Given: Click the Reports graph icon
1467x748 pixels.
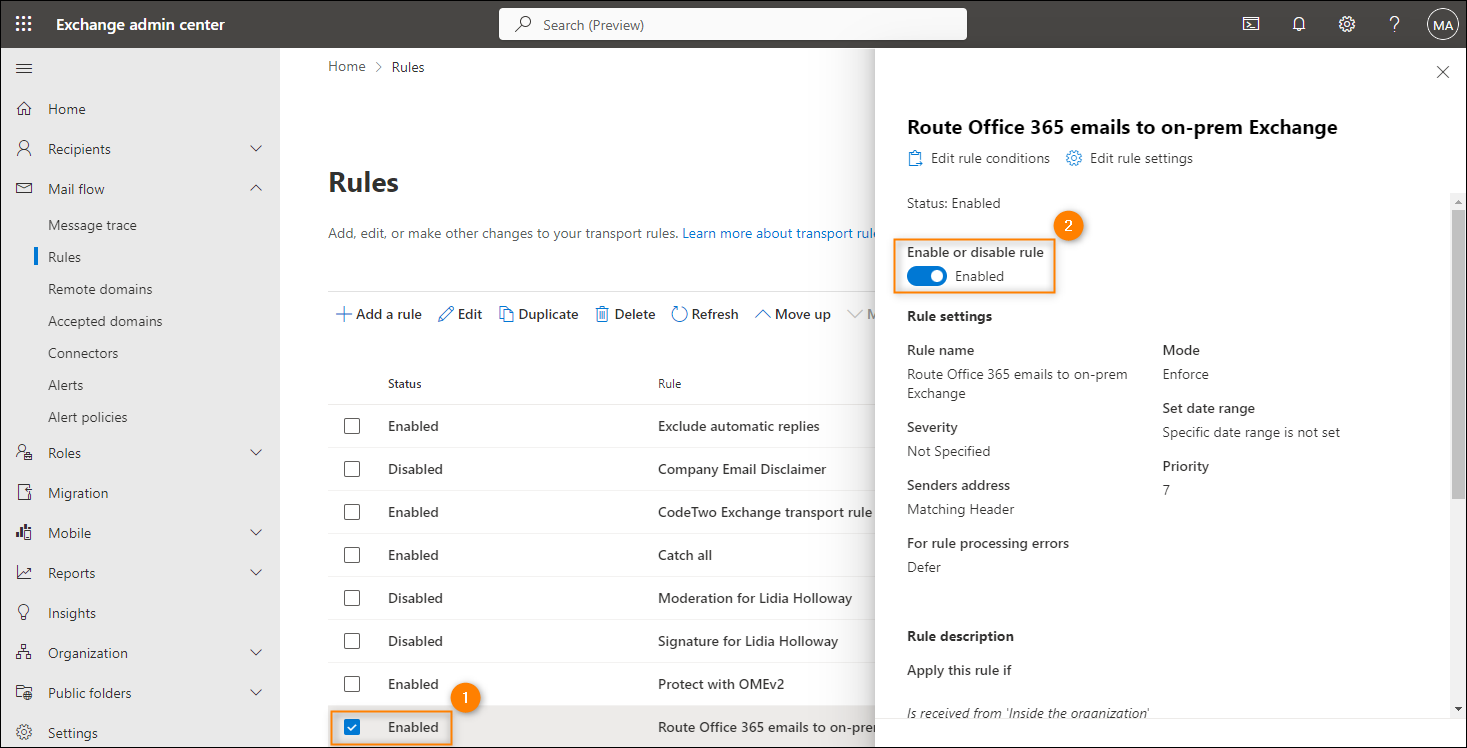Looking at the screenshot, I should click(25, 573).
